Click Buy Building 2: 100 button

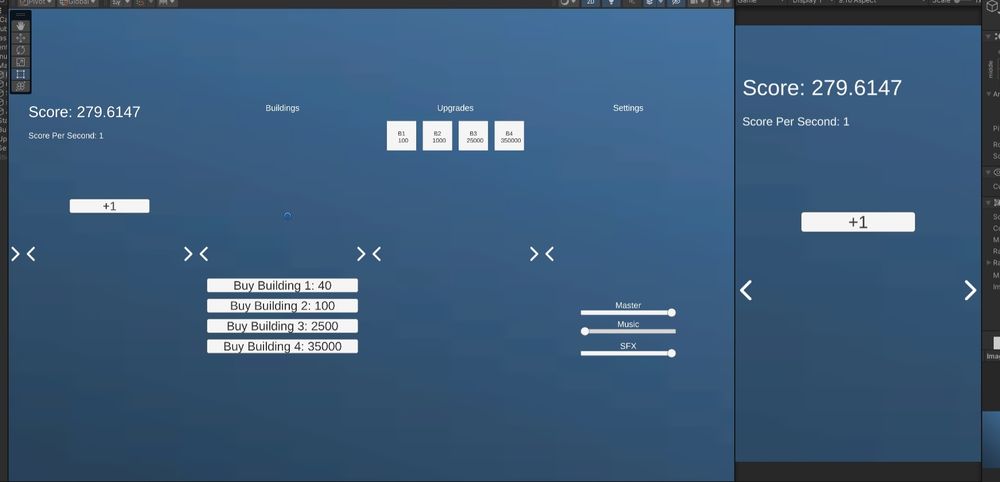282,306
